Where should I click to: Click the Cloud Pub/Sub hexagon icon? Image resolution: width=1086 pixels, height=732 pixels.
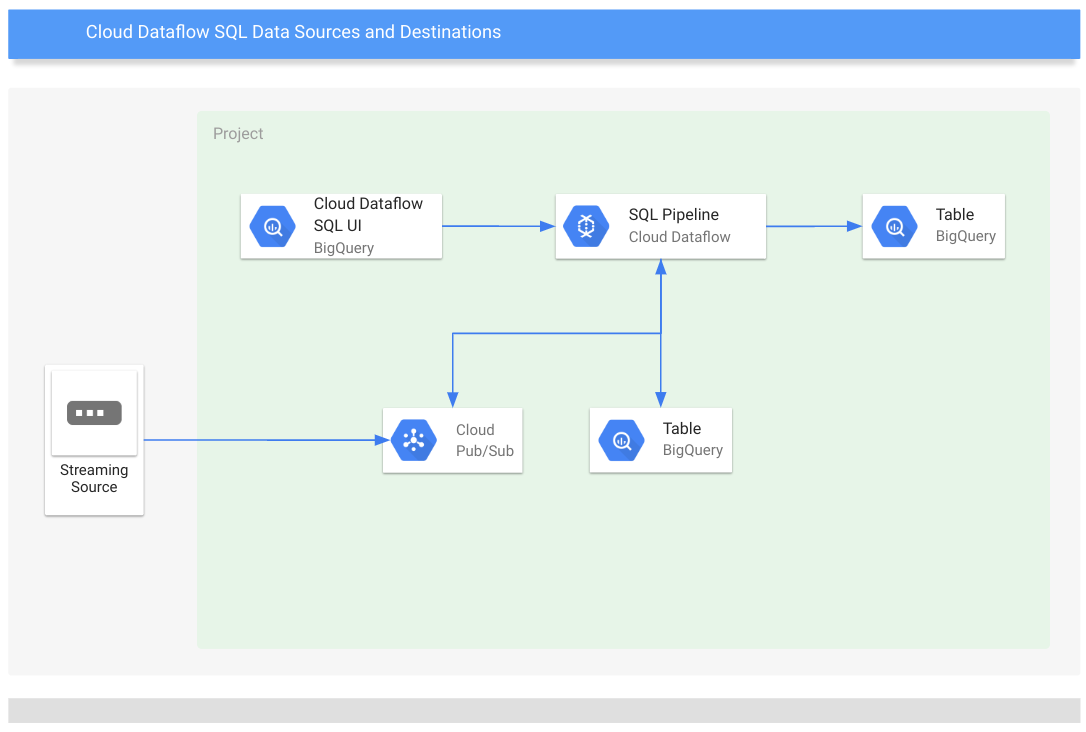tap(413, 440)
